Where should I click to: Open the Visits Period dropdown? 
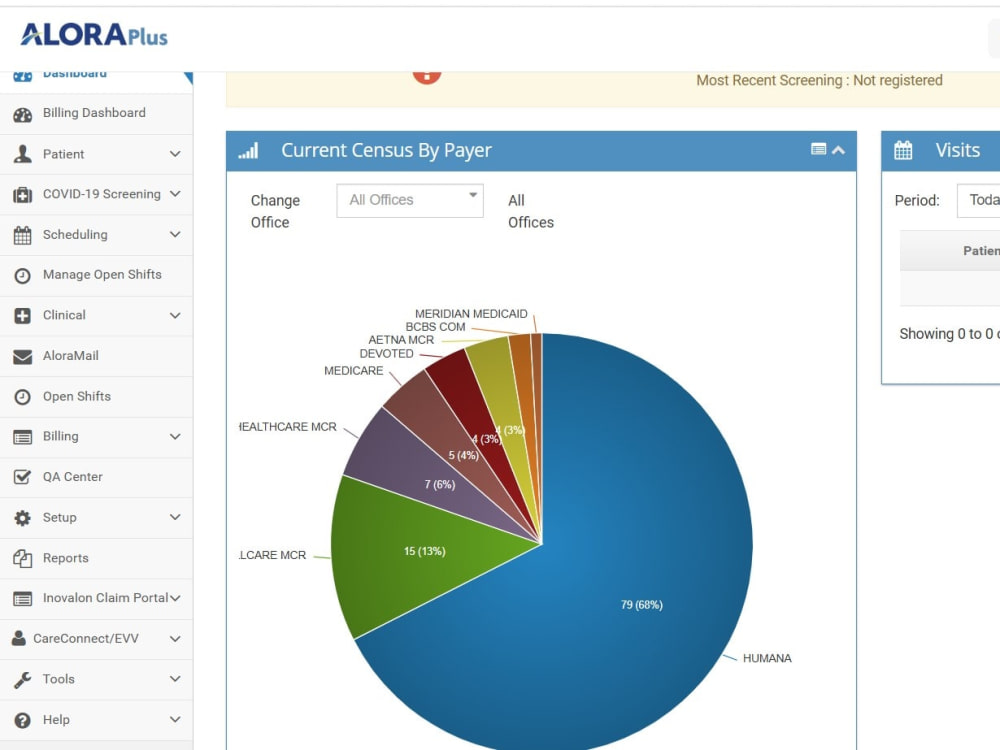tap(978, 200)
